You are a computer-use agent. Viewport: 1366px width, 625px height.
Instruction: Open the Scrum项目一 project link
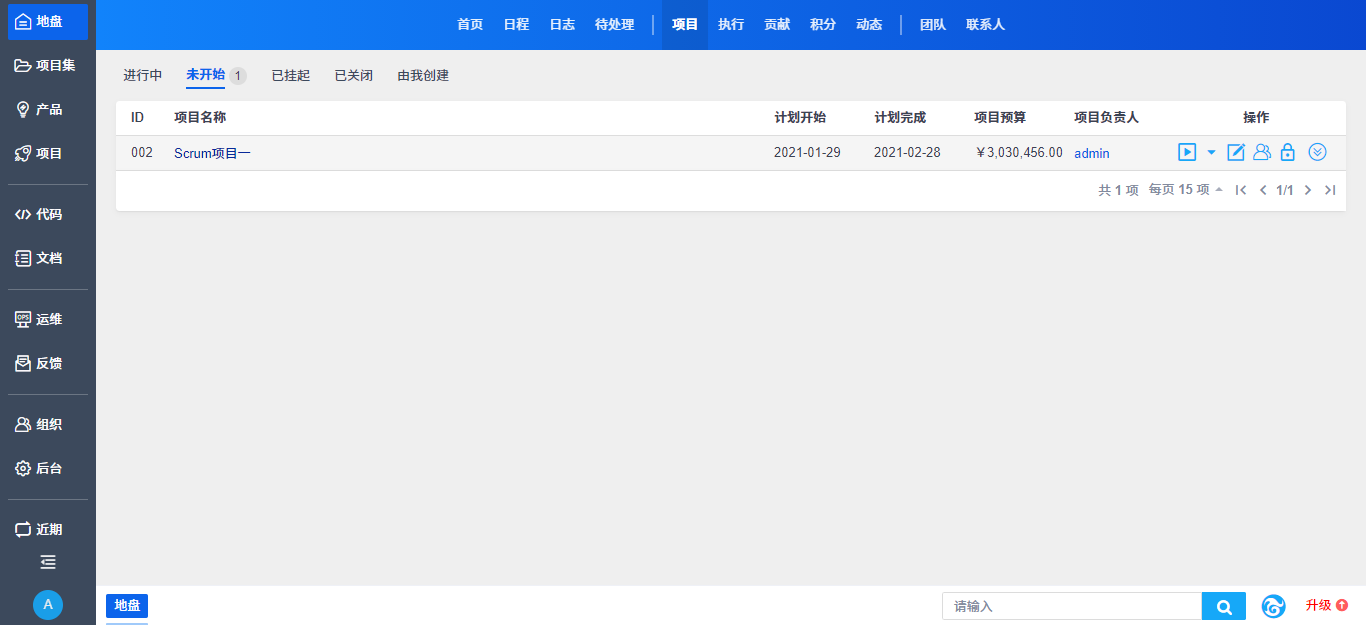[212, 153]
